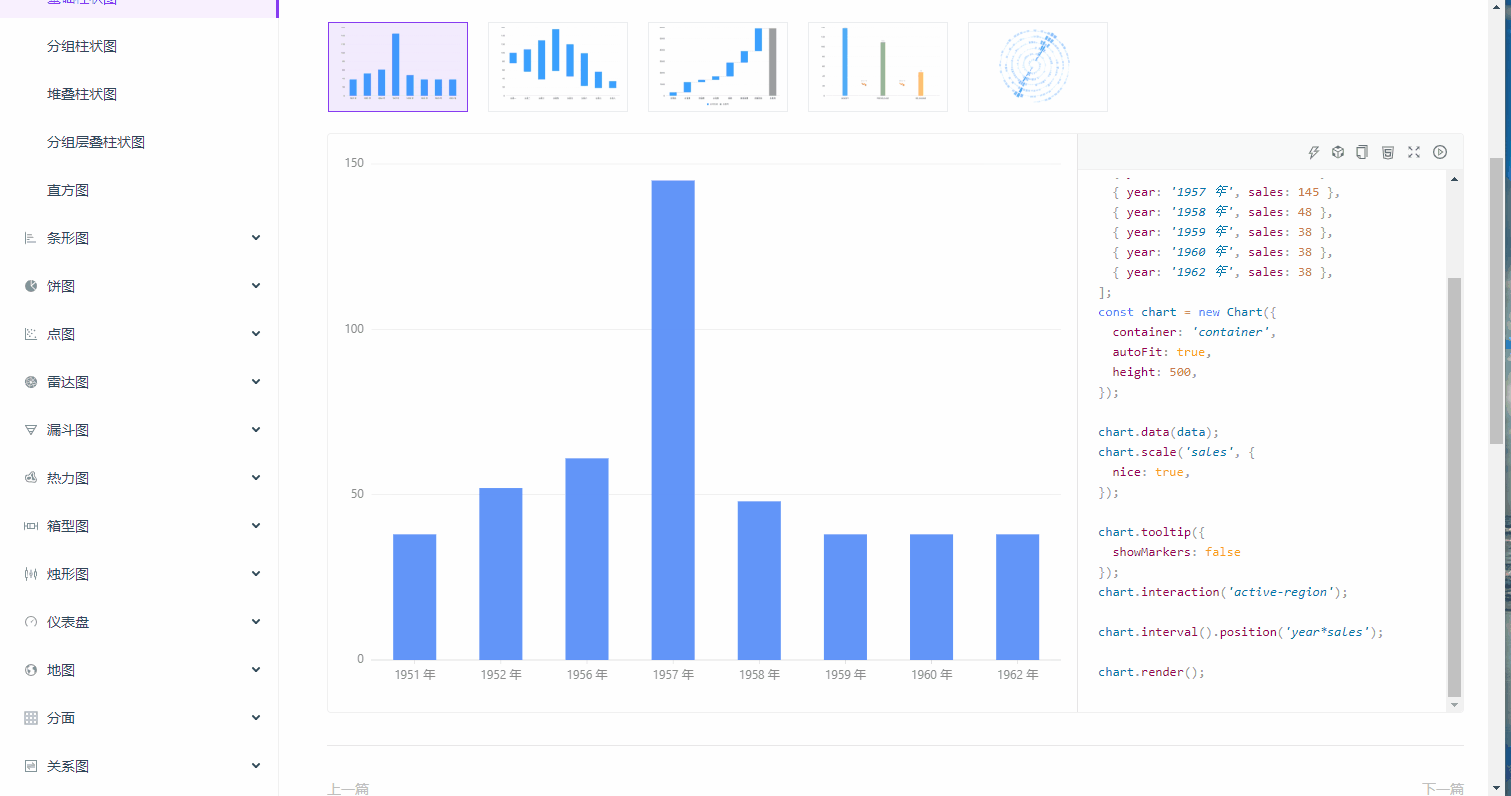Open the demo in CodeSandbox cube icon

(x=1338, y=152)
